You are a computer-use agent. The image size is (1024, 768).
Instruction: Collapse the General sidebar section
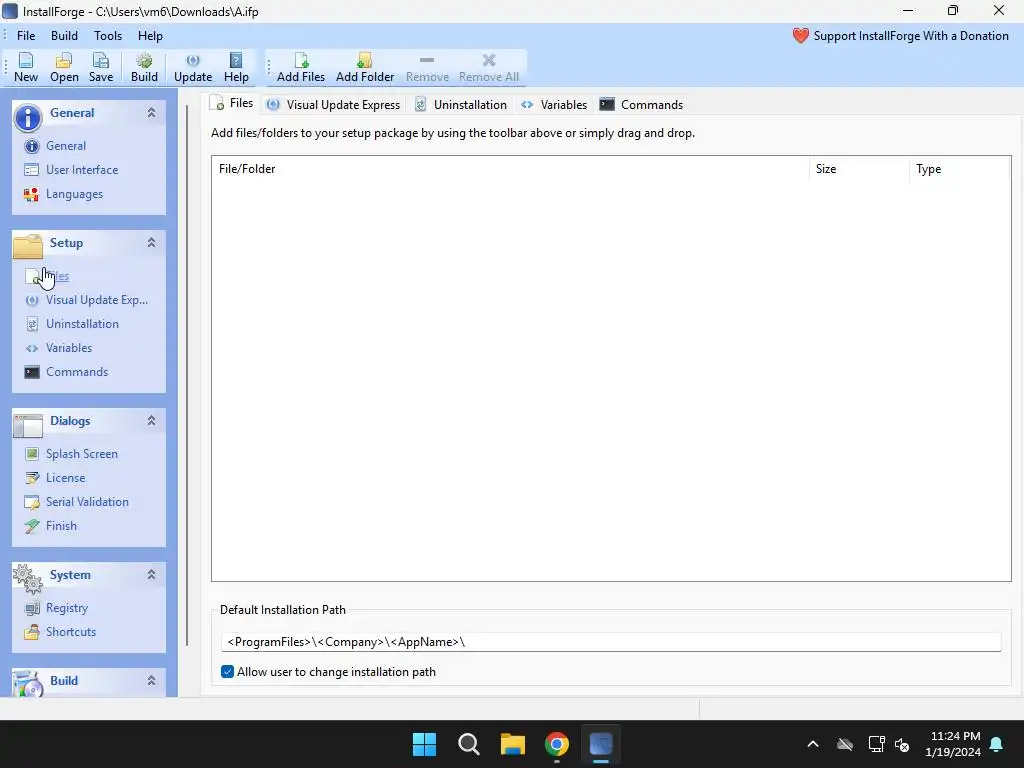click(x=152, y=113)
